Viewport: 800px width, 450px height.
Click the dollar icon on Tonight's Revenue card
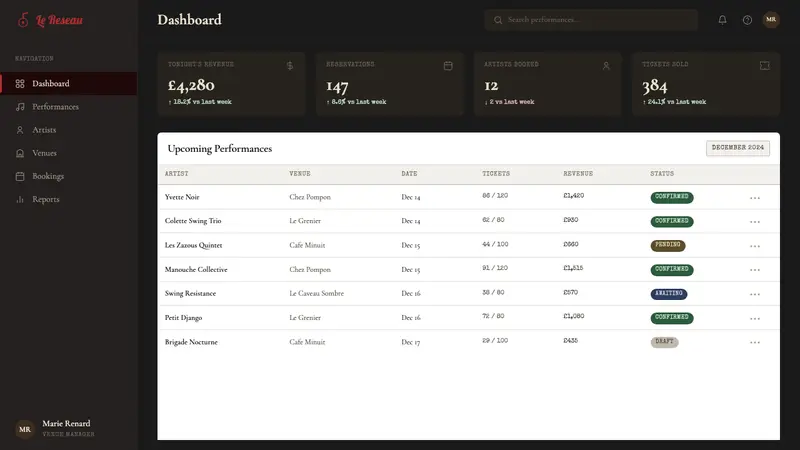[290, 65]
